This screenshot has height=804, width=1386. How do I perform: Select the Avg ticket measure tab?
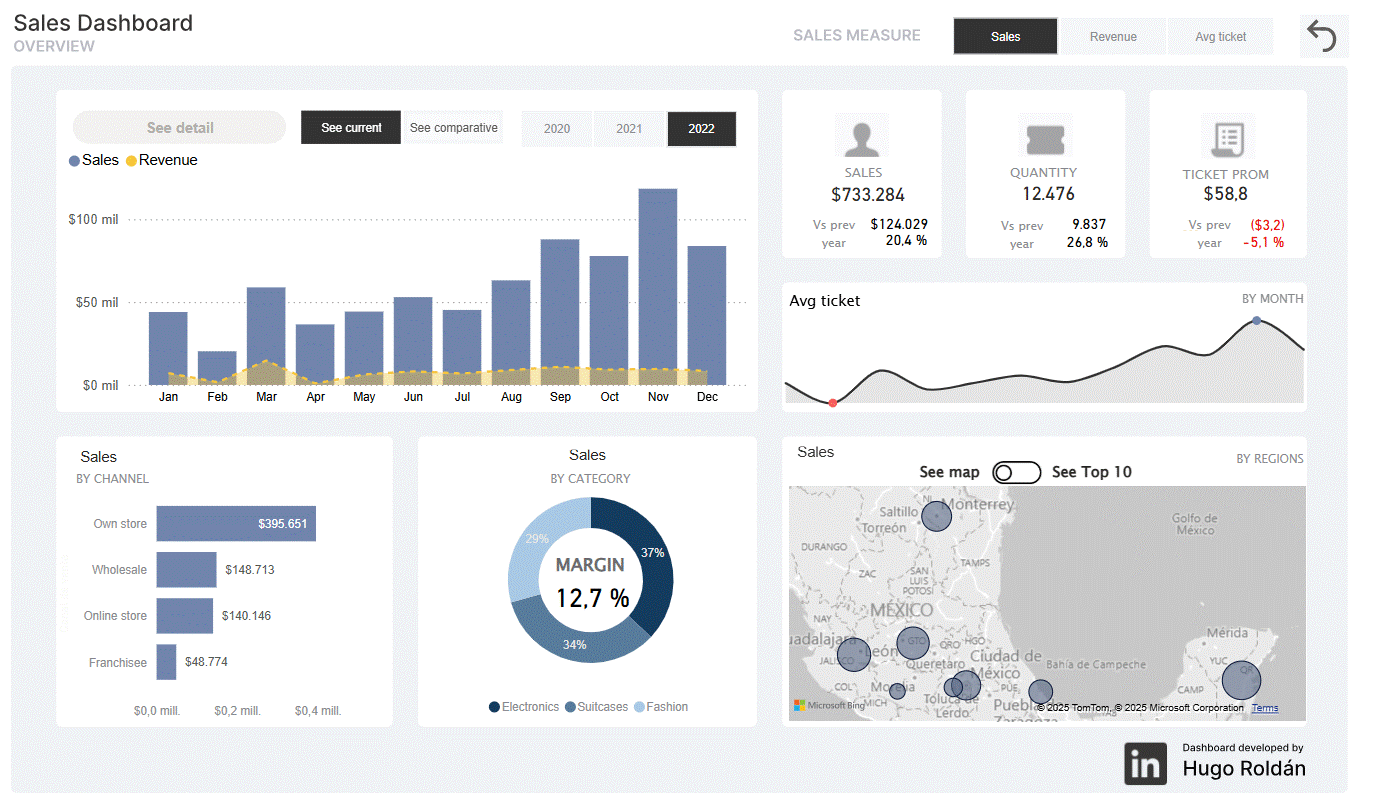click(1220, 37)
